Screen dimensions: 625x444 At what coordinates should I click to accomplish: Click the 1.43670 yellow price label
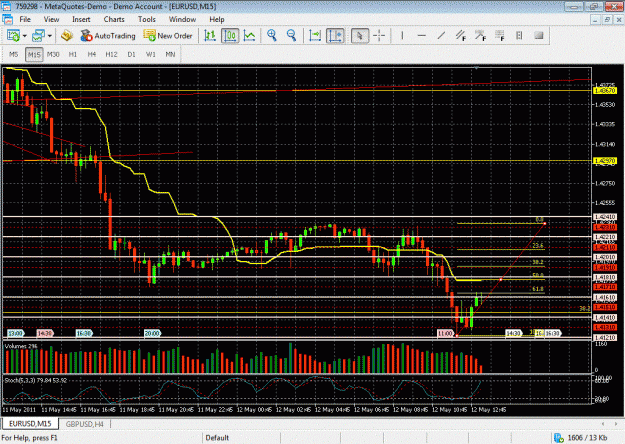[605, 91]
